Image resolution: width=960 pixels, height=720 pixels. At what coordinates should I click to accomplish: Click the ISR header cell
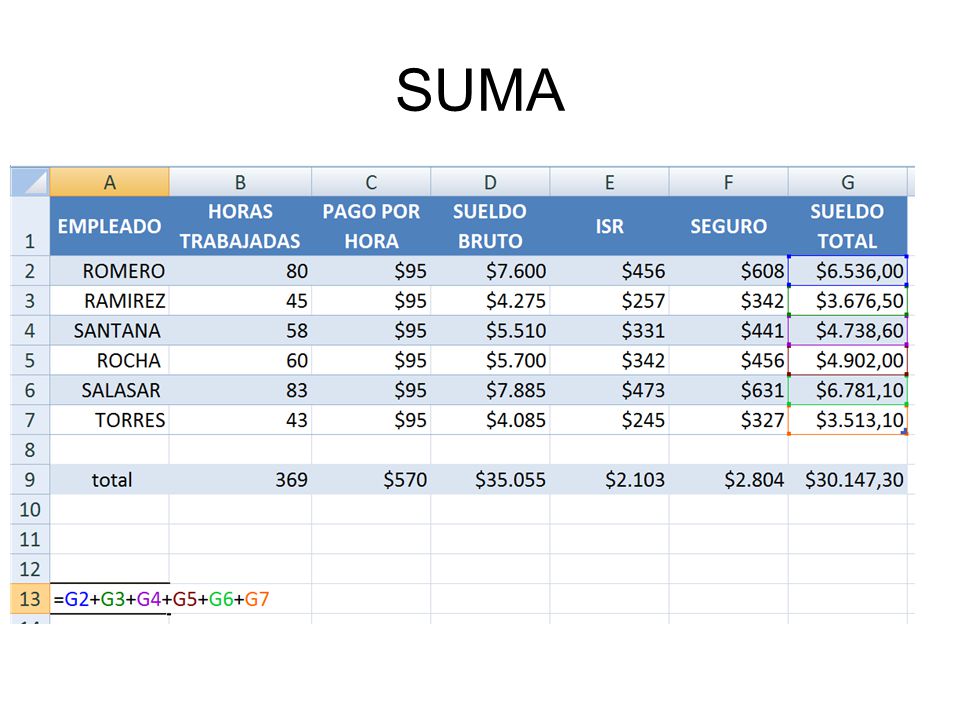coord(609,226)
